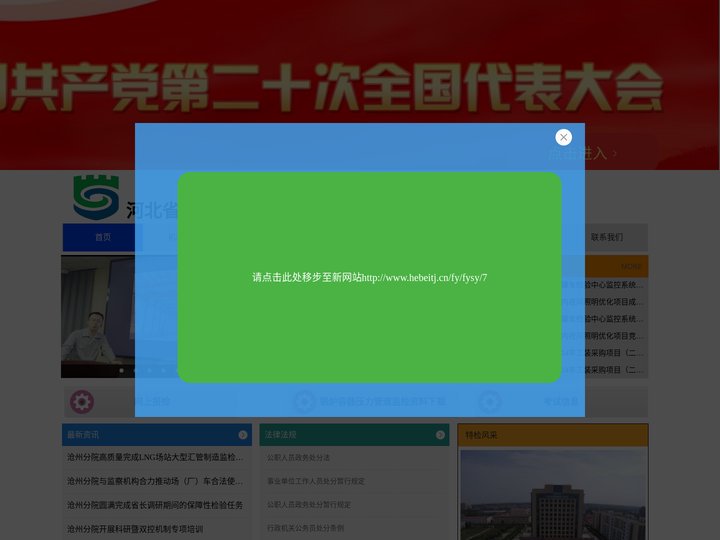The height and width of the screenshot is (540, 720).
Task: Click the pink gear icon
Action: coord(82,402)
